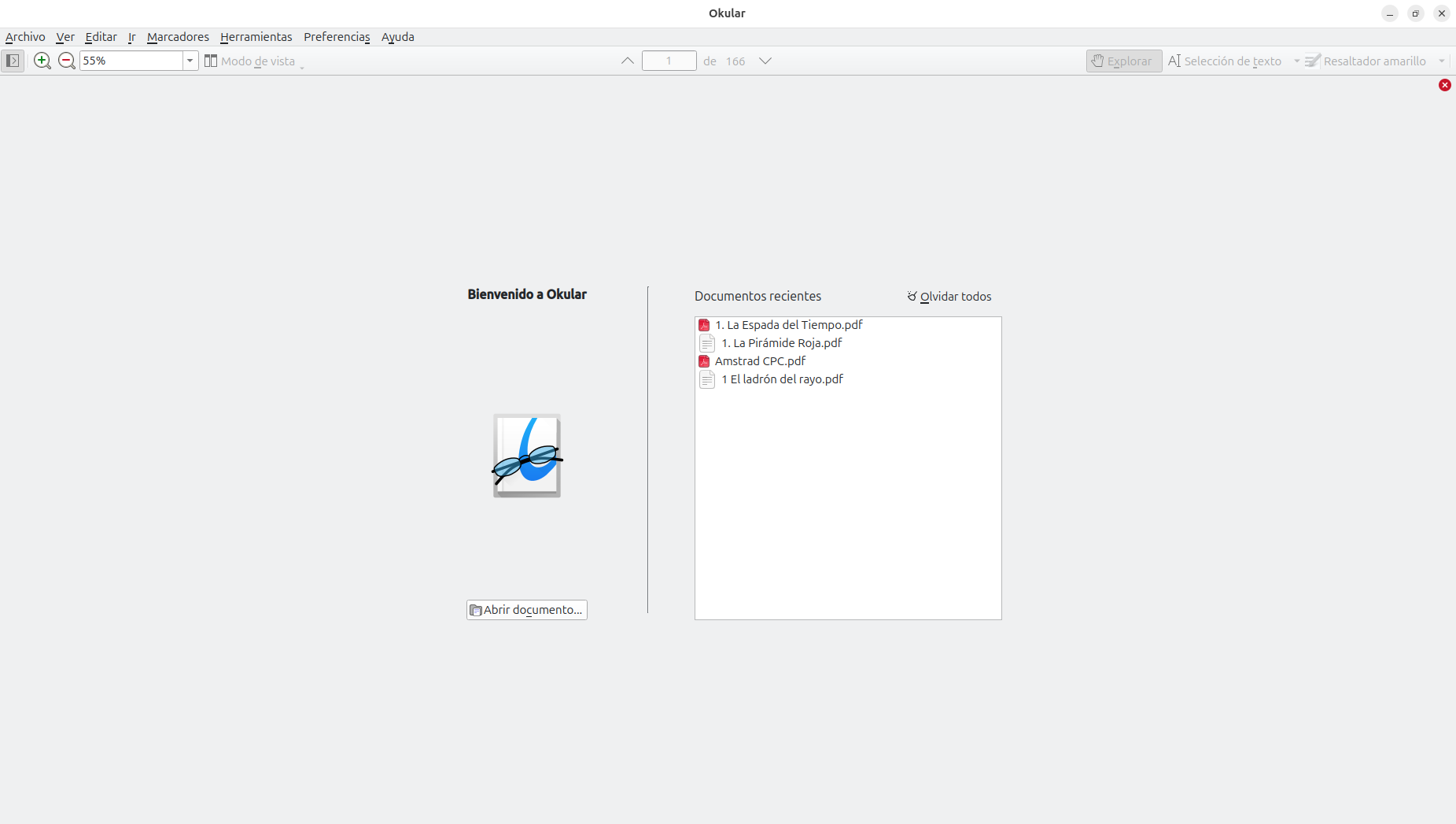Expand the zoom level 55% dropdown arrow
Image resolution: width=1456 pixels, height=824 pixels.
pos(190,61)
